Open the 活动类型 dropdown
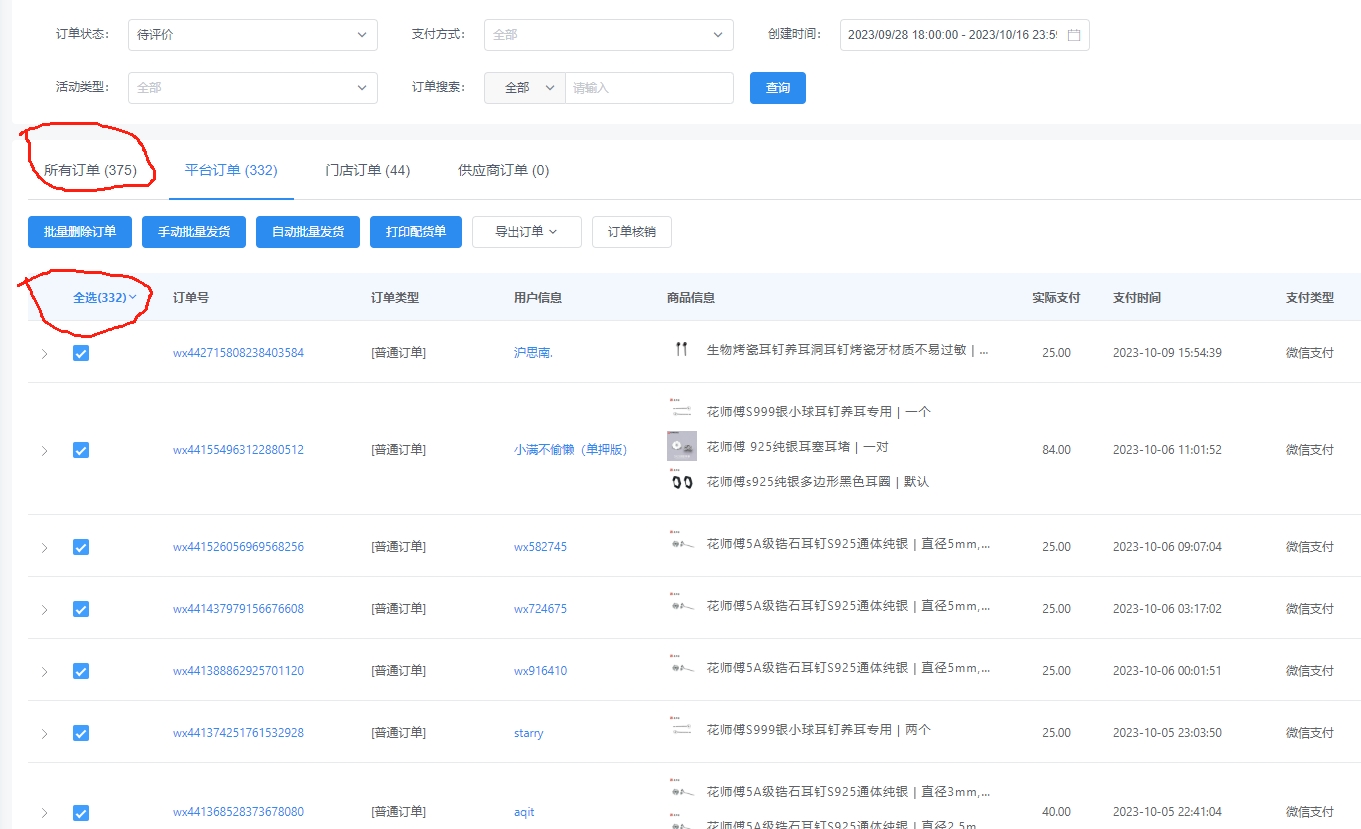Viewport: 1361px width, 829px height. [252, 88]
